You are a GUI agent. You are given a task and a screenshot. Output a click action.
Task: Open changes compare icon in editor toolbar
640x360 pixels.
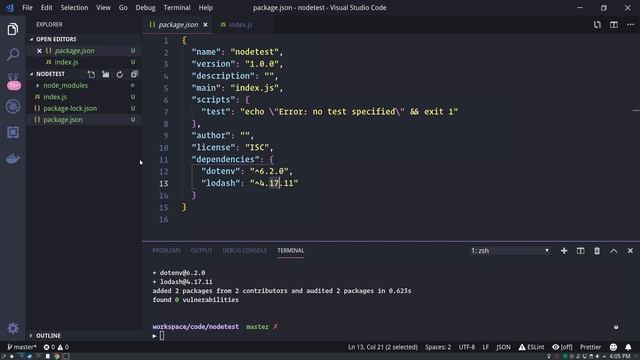click(597, 24)
